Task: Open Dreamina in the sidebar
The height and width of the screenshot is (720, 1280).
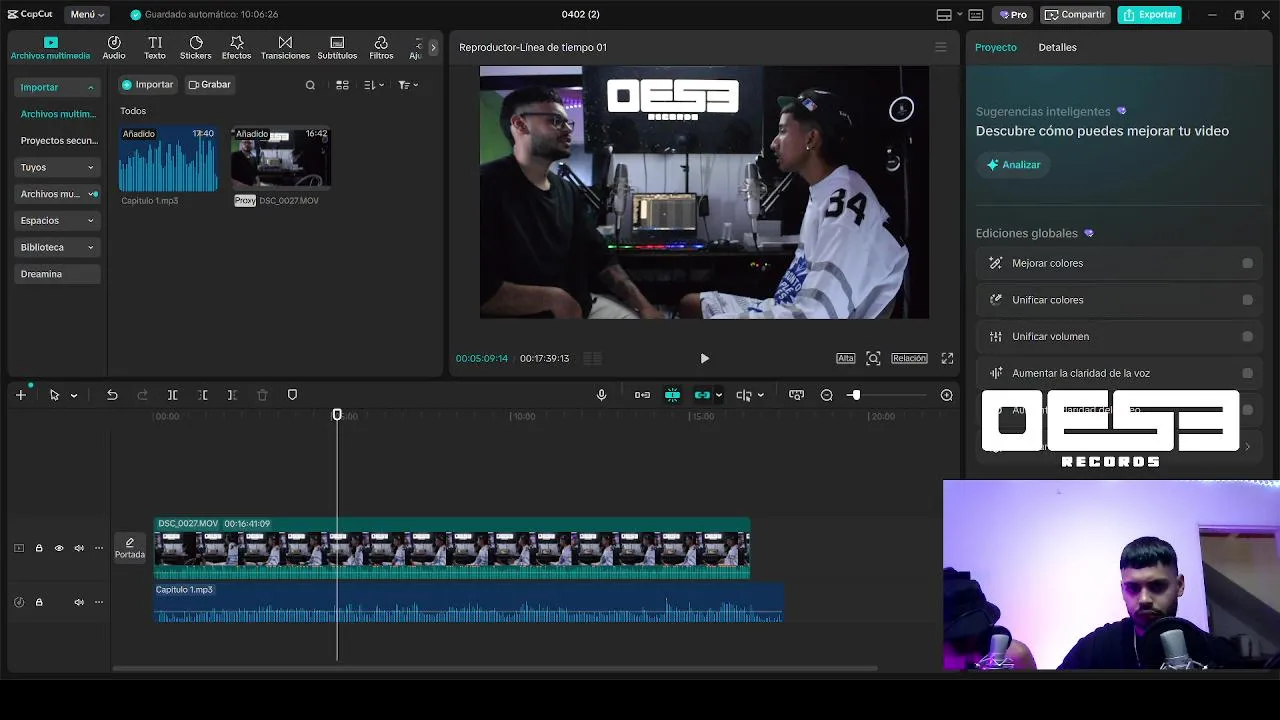Action: [x=58, y=274]
